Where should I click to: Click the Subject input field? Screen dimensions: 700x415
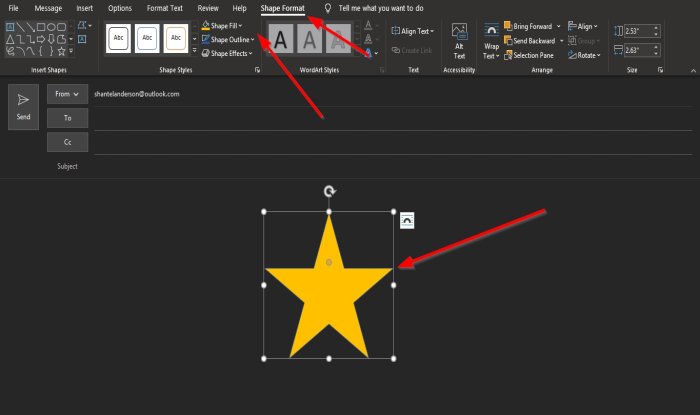coord(393,166)
